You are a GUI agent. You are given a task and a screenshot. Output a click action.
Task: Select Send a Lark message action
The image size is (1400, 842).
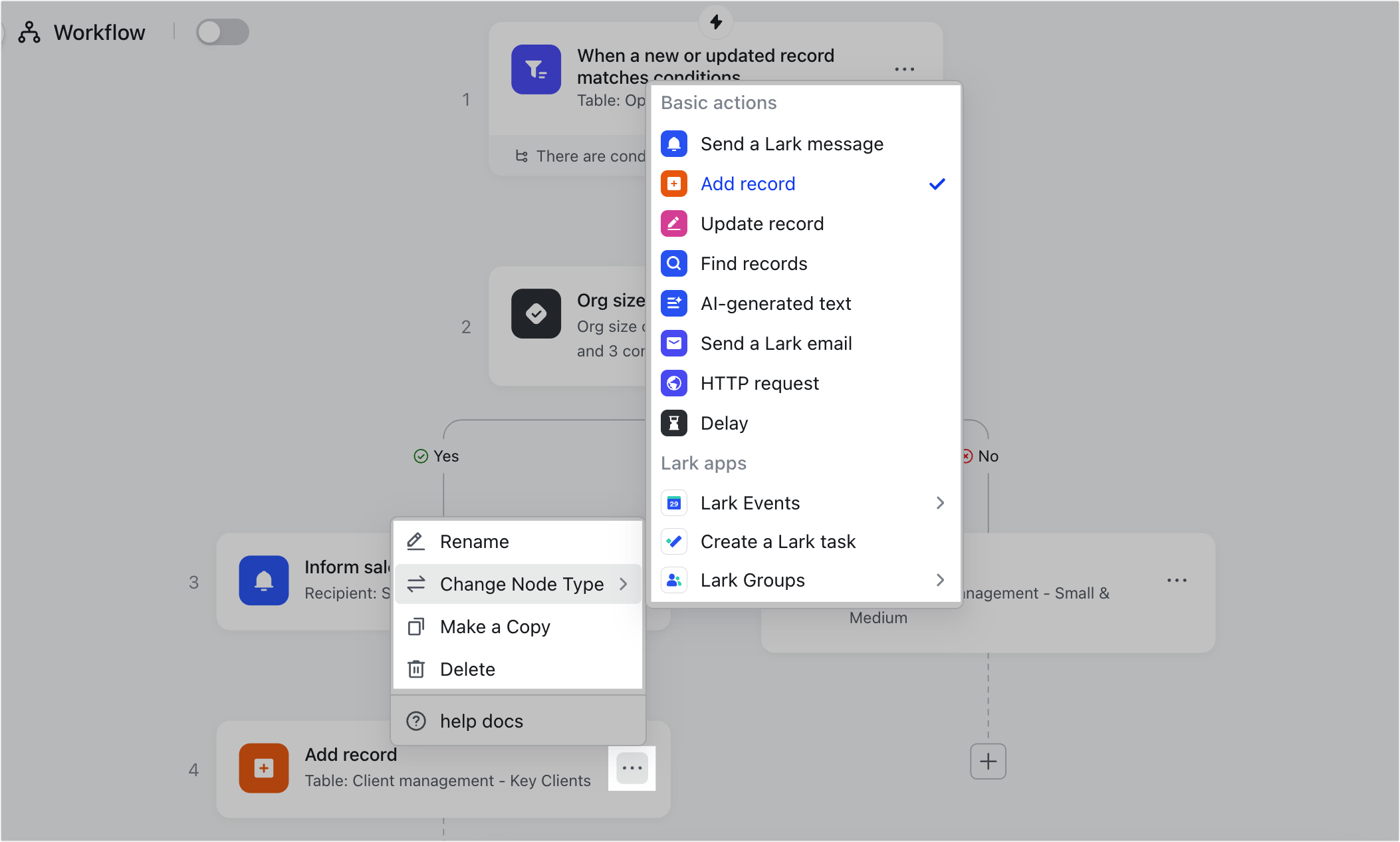coord(806,144)
